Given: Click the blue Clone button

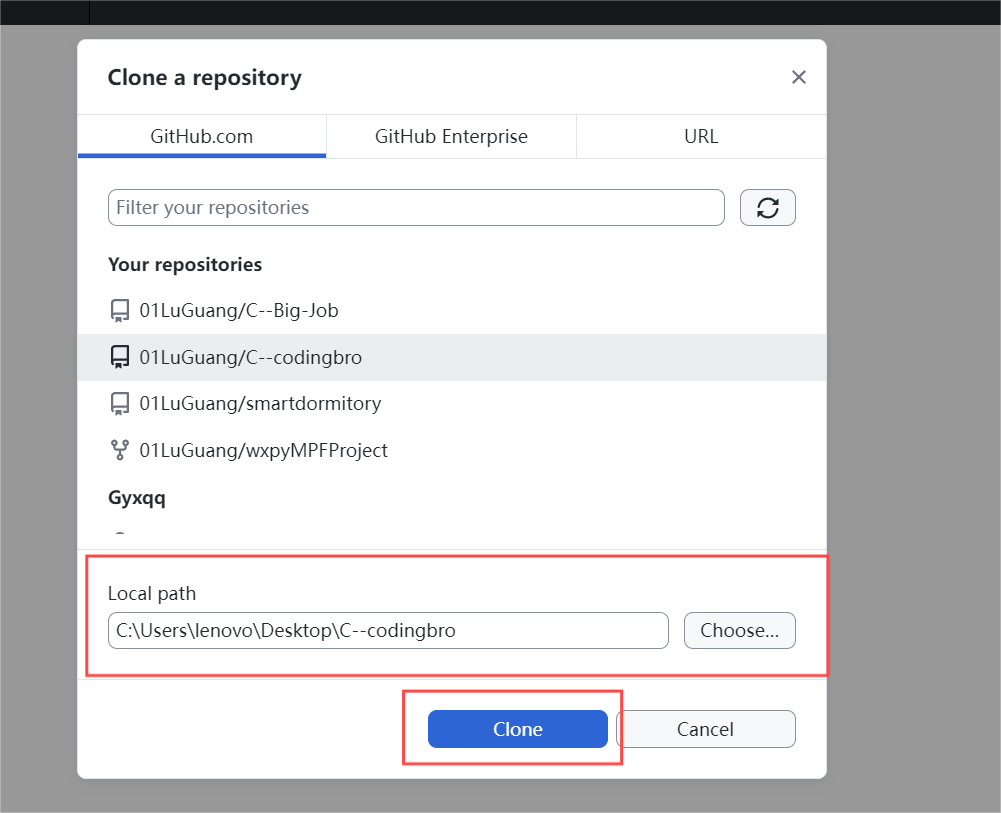Looking at the screenshot, I should point(518,729).
